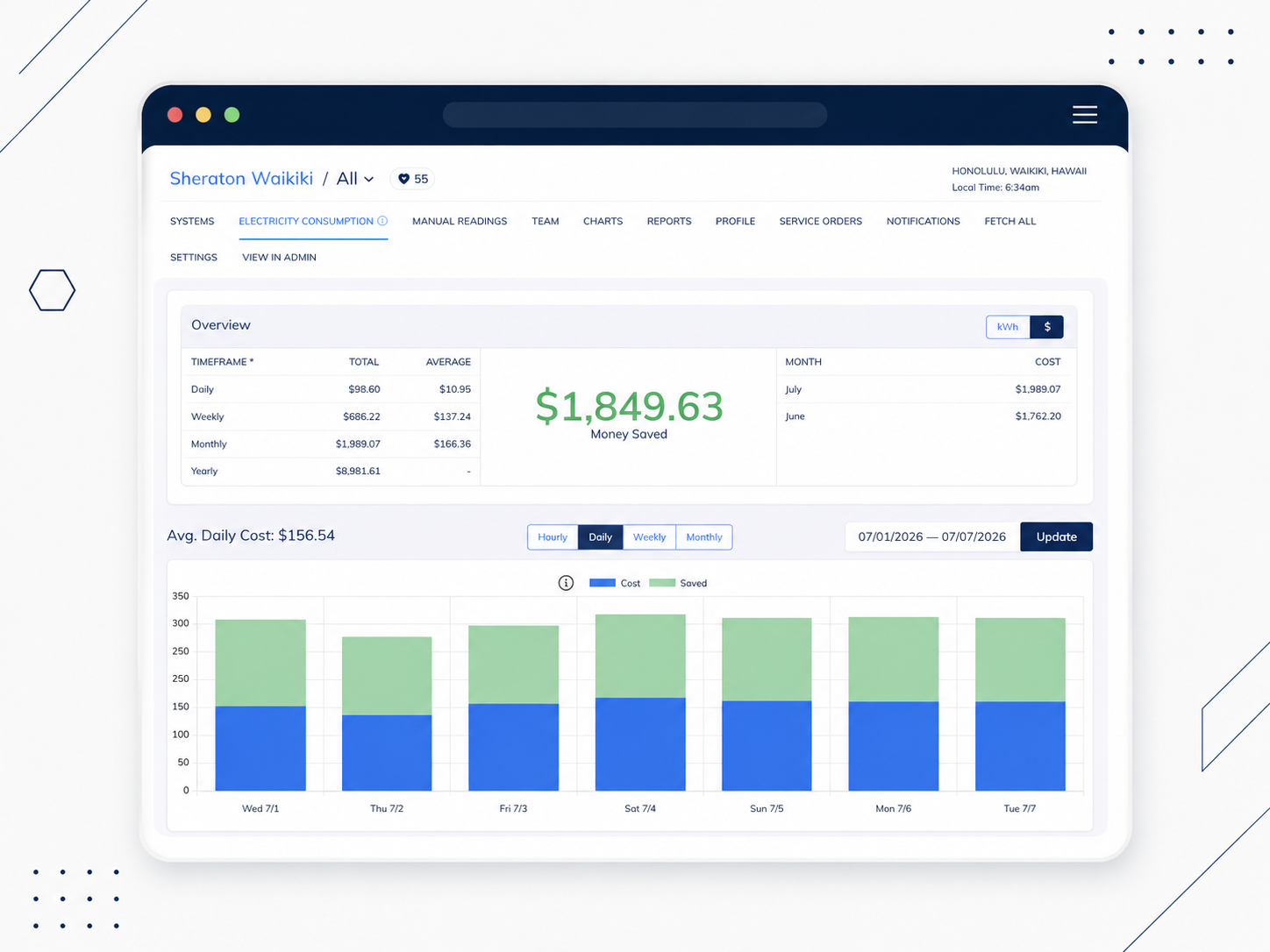
Task: Switch overview units to dollars
Action: [x=1047, y=327]
